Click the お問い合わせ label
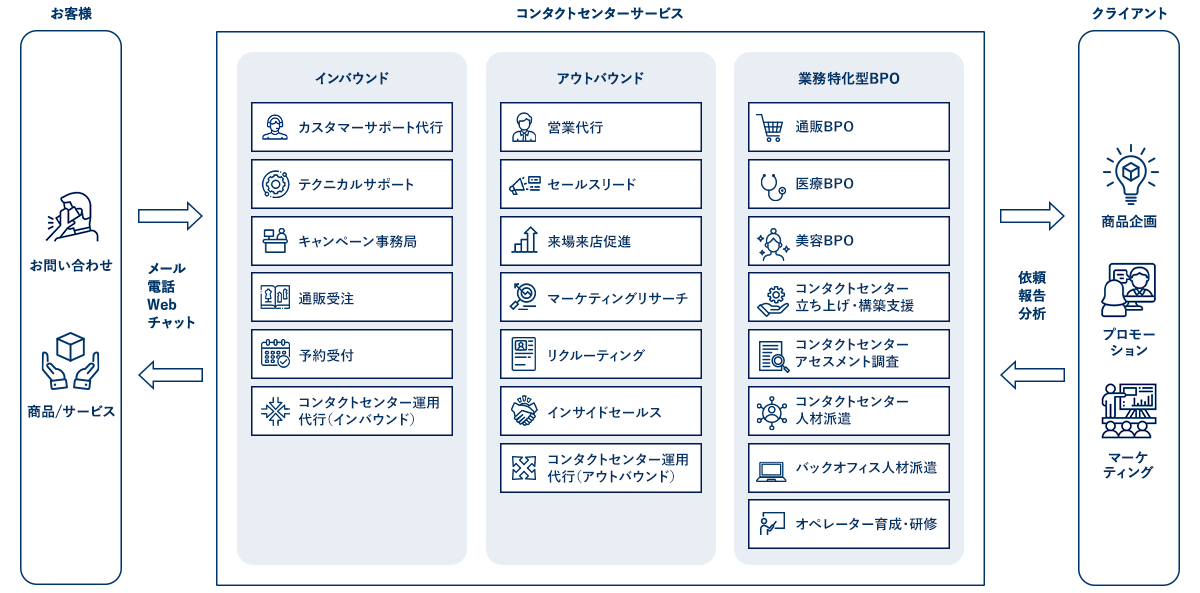 pyautogui.click(x=71, y=266)
